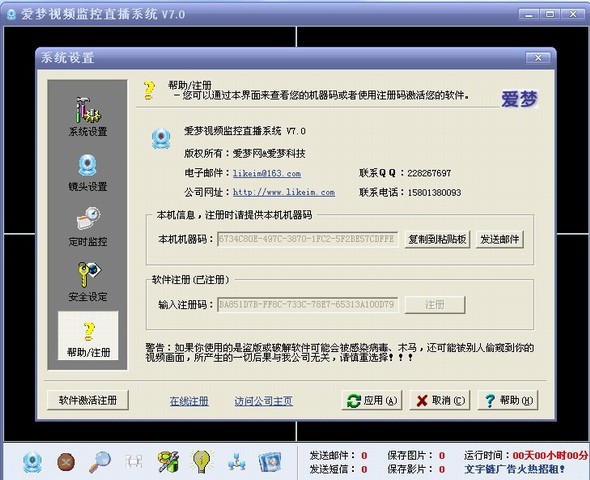Screen dimensions: 590x480
Task: Click the 运行时间 running time value
Action: pyautogui.click(x=551, y=456)
